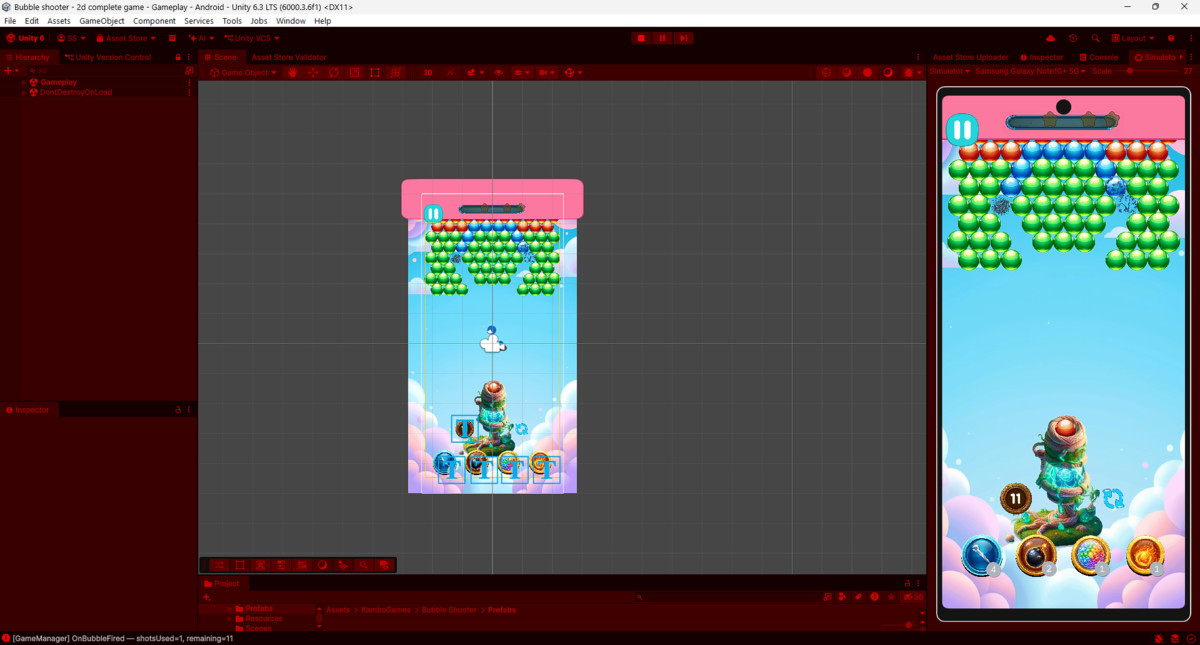
Task: Expand the Prefabs folder in Project
Action: tap(229, 609)
